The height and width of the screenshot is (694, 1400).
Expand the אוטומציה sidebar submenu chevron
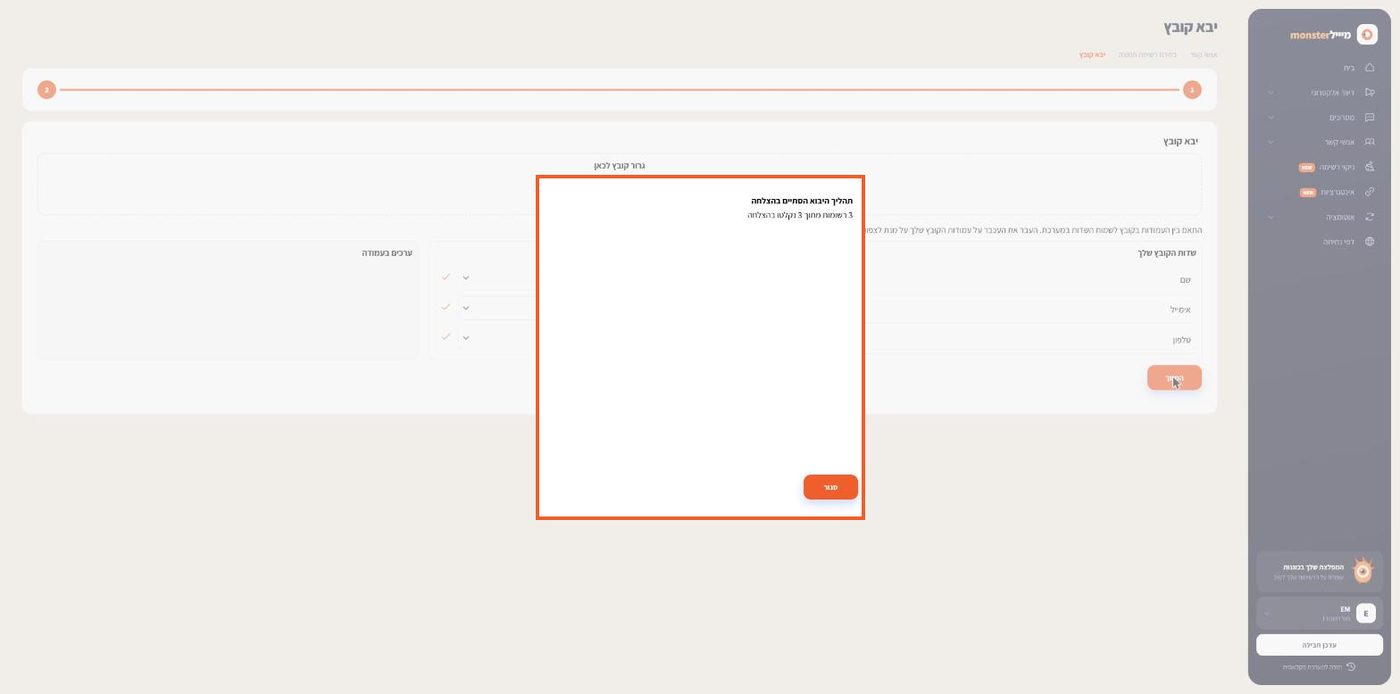[x=1271, y=216]
